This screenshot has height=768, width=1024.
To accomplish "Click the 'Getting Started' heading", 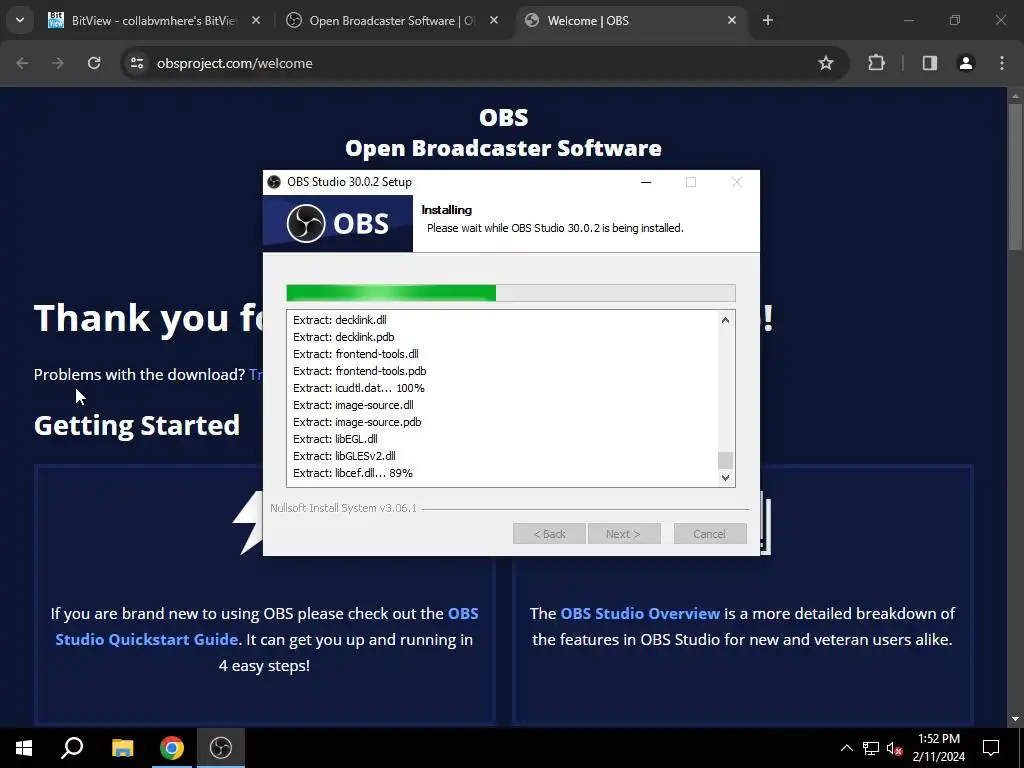I will [x=136, y=425].
